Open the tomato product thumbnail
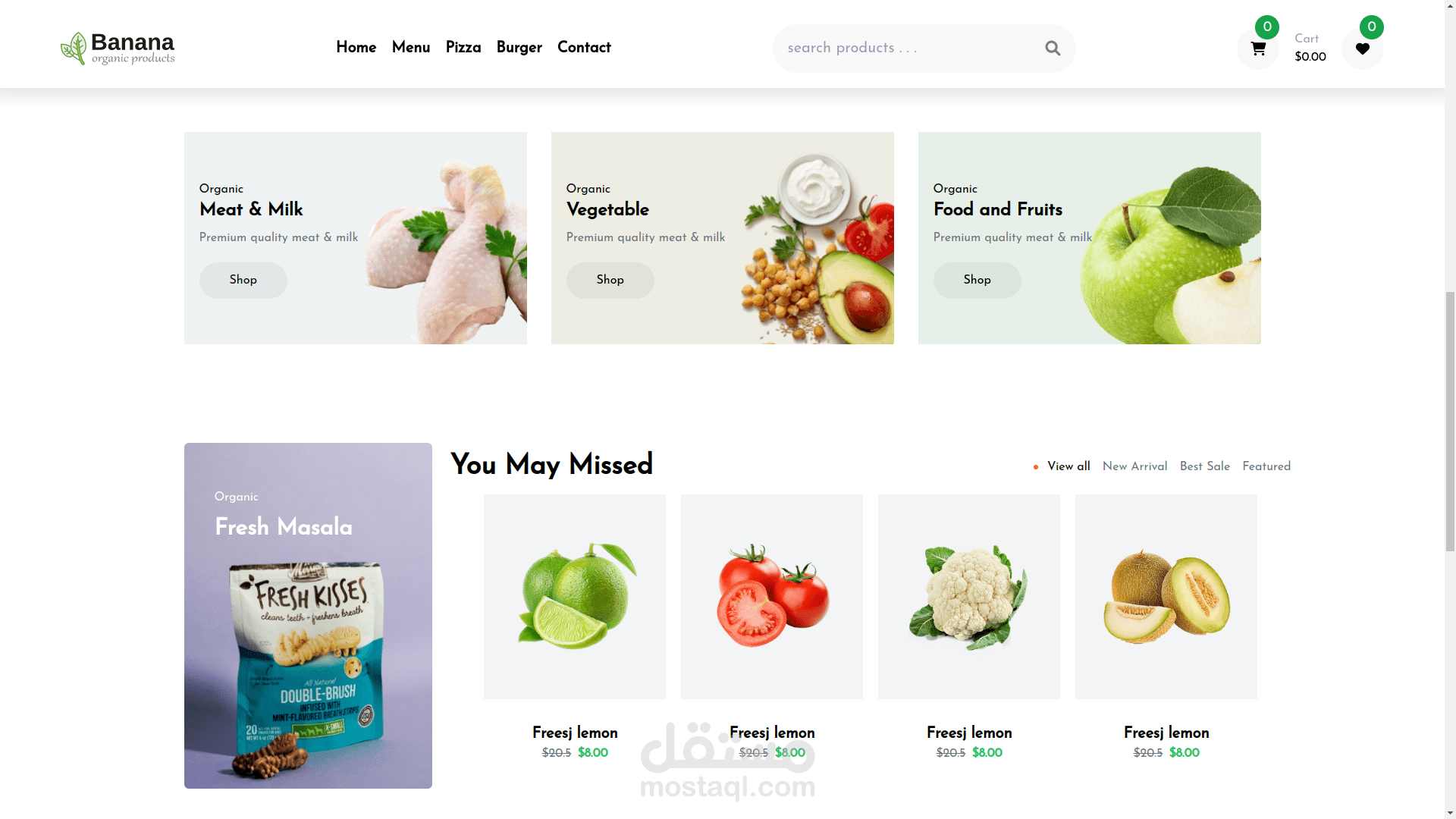 click(x=772, y=597)
